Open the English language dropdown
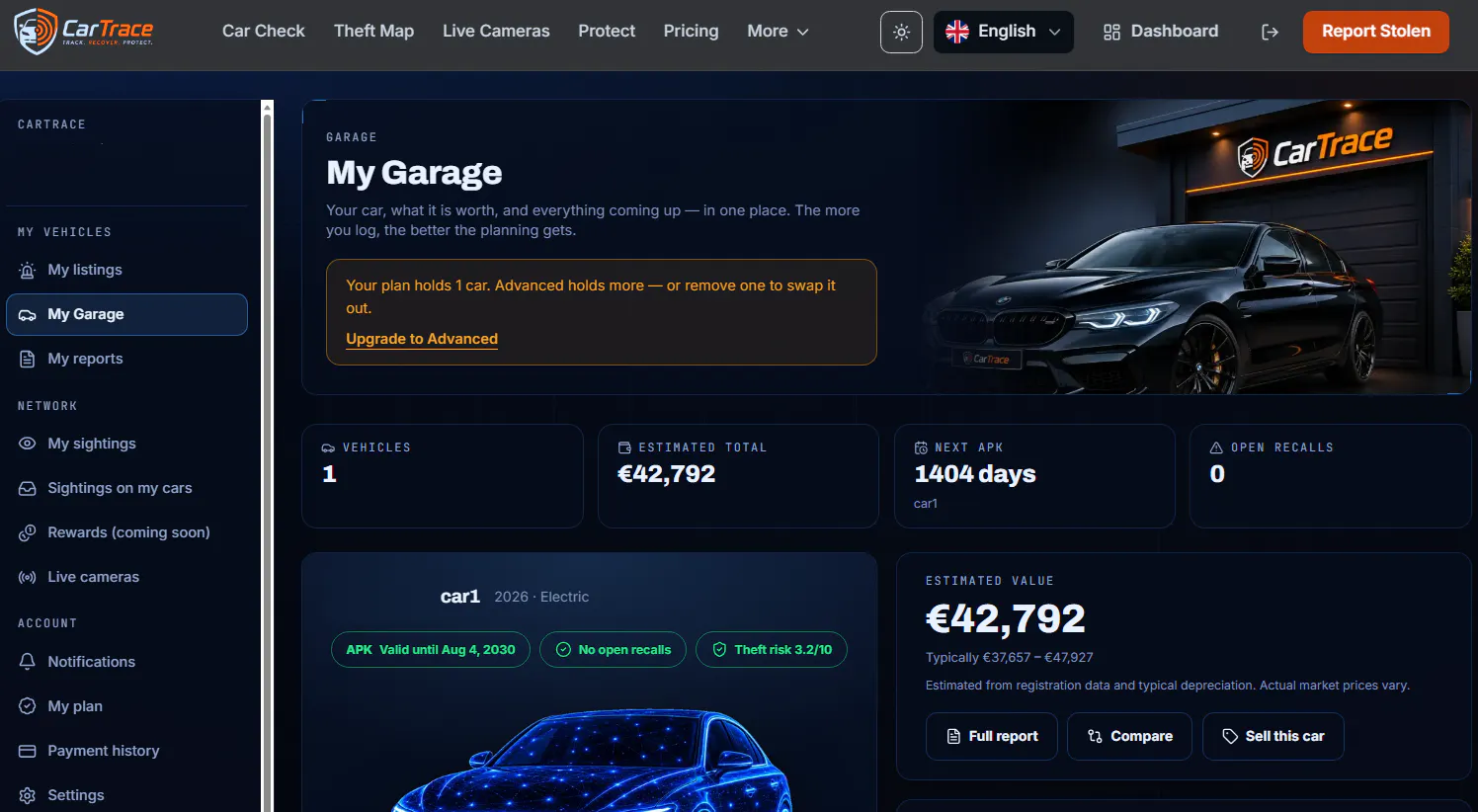1478x812 pixels. coord(1003,33)
